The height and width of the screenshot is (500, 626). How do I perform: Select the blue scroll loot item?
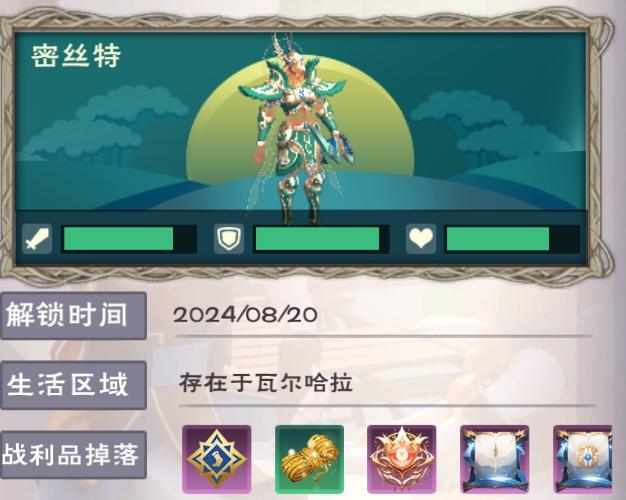[x=495, y=459]
